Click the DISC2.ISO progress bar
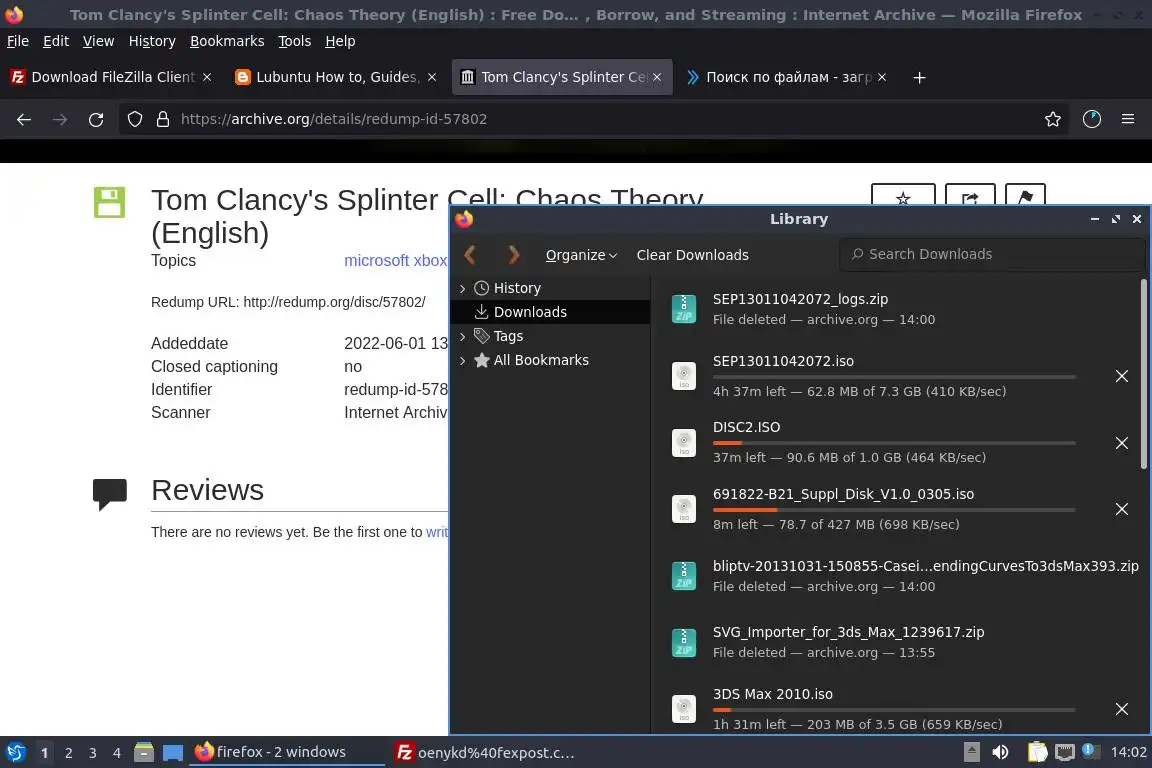 point(894,443)
